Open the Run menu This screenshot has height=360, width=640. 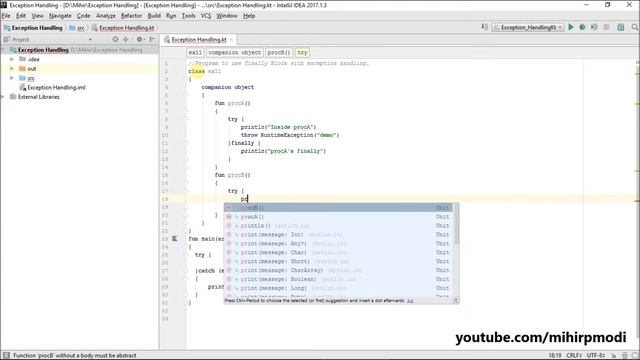pyautogui.click(x=171, y=16)
